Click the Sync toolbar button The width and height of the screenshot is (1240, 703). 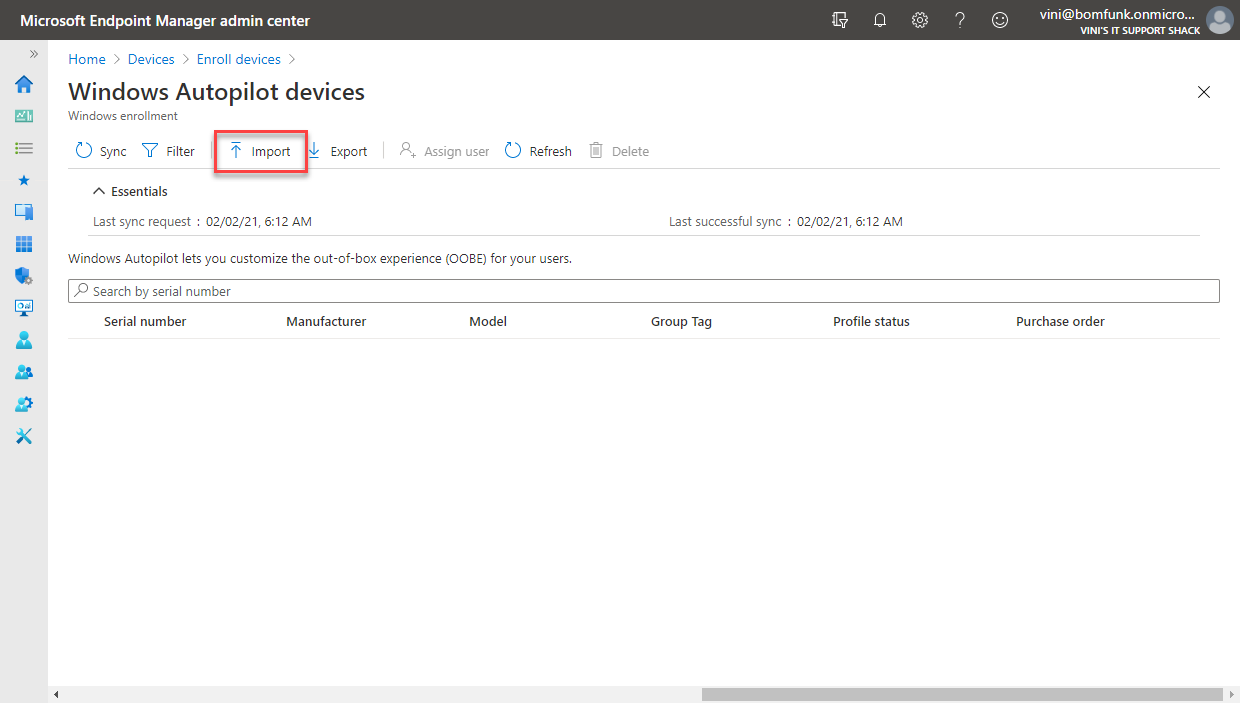pyautogui.click(x=101, y=151)
